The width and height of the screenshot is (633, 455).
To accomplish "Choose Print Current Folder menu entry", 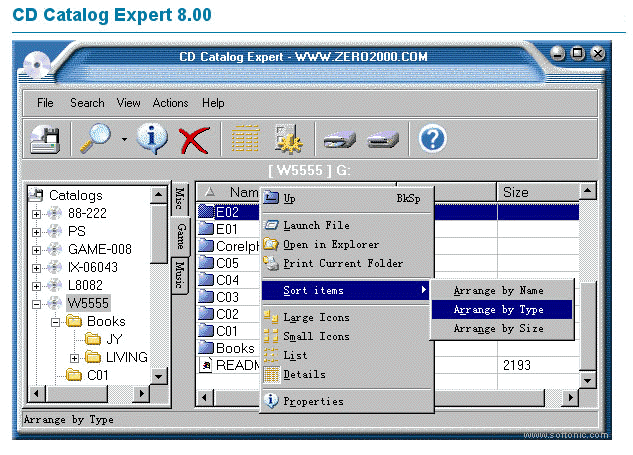I will tap(347, 263).
